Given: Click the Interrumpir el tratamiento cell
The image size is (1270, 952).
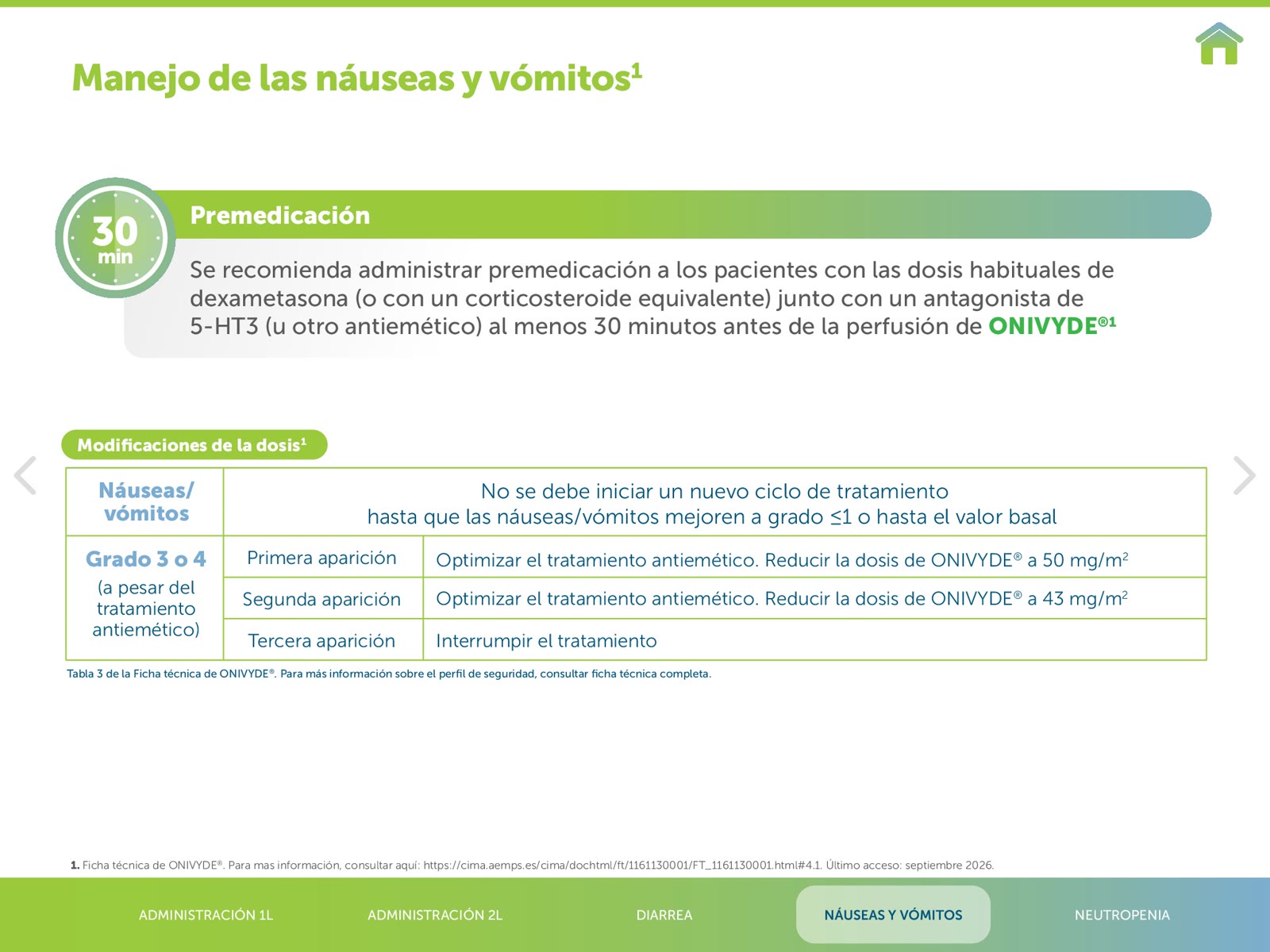Looking at the screenshot, I should pyautogui.click(x=814, y=640).
